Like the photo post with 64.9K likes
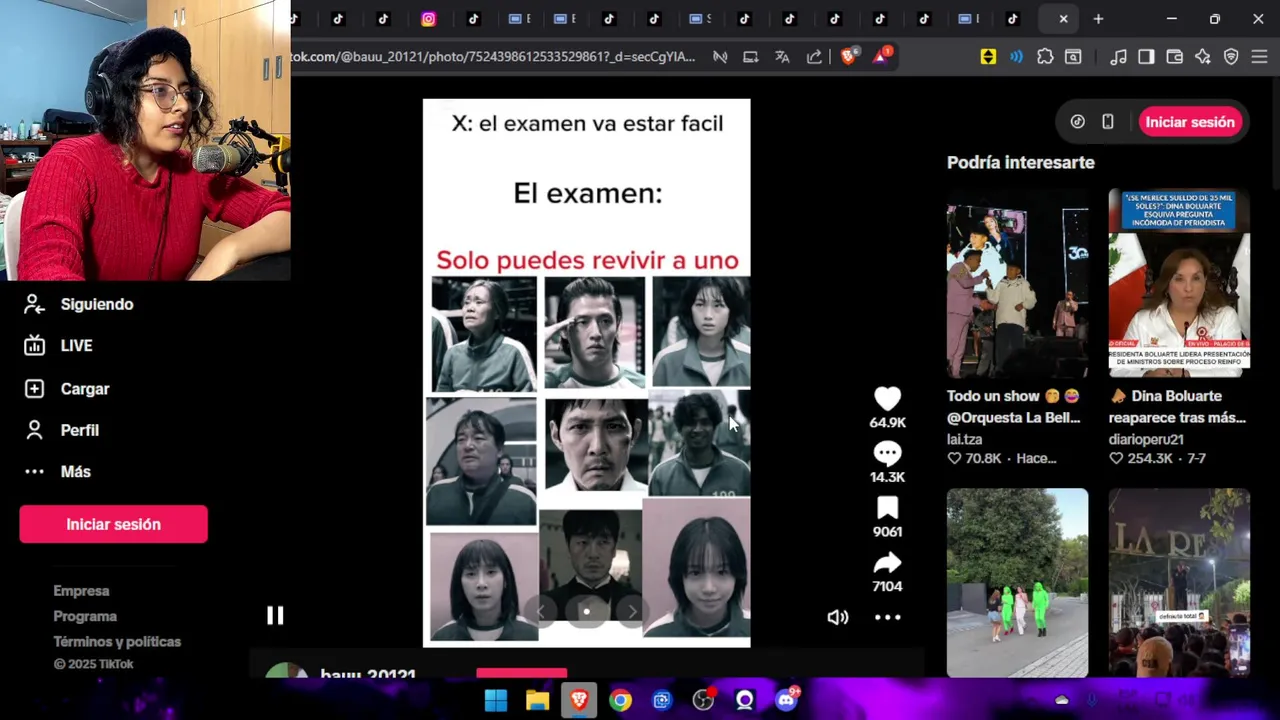Screen dimensions: 1280x720 pos(887,399)
